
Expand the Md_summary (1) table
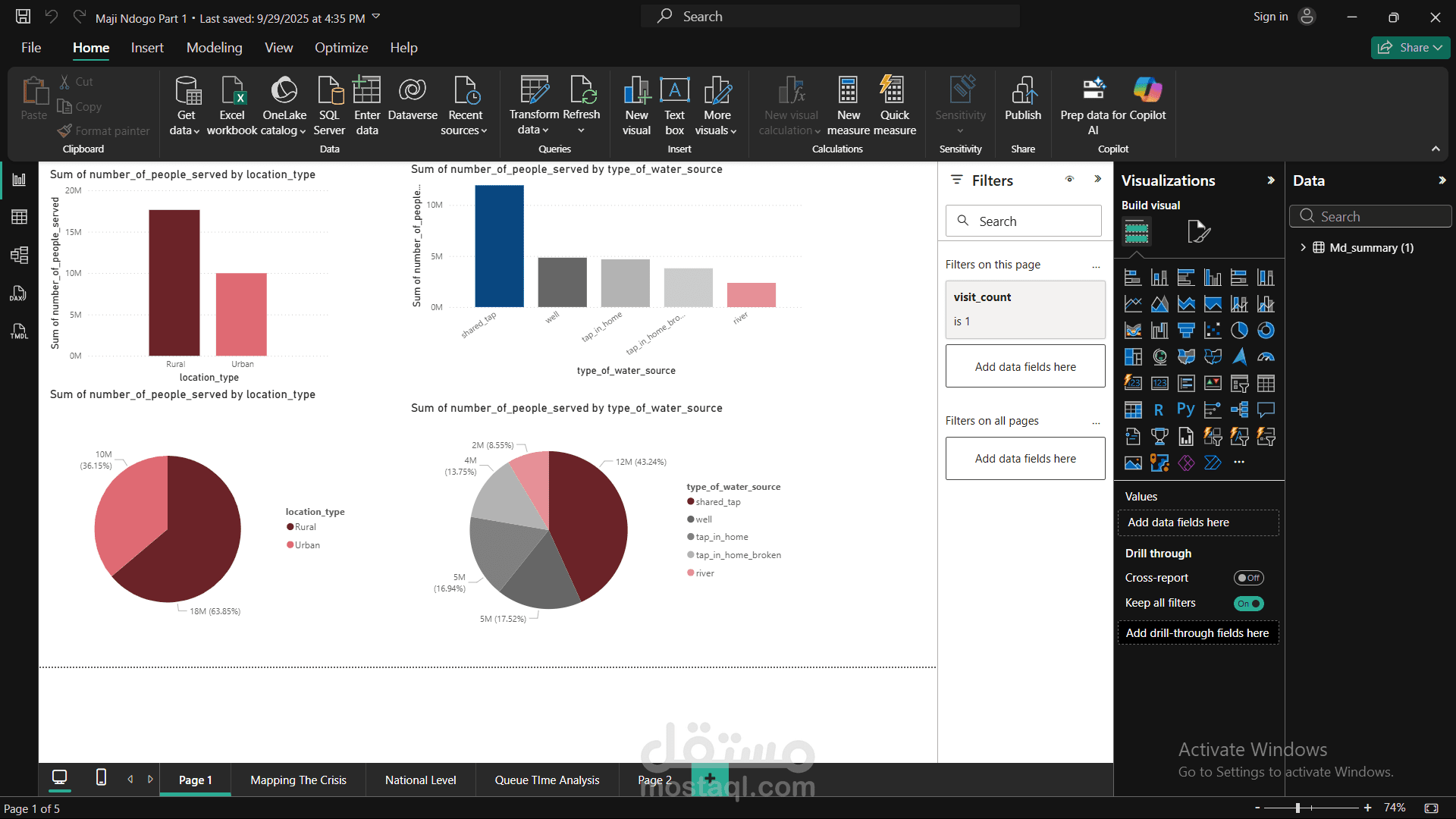(1303, 247)
